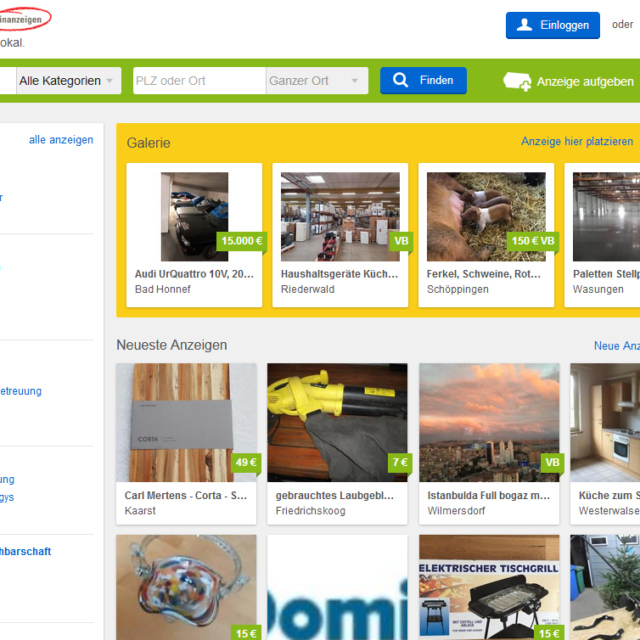This screenshot has width=640, height=640.
Task: Open the blue logo listing image
Action: pyautogui.click(x=337, y=587)
